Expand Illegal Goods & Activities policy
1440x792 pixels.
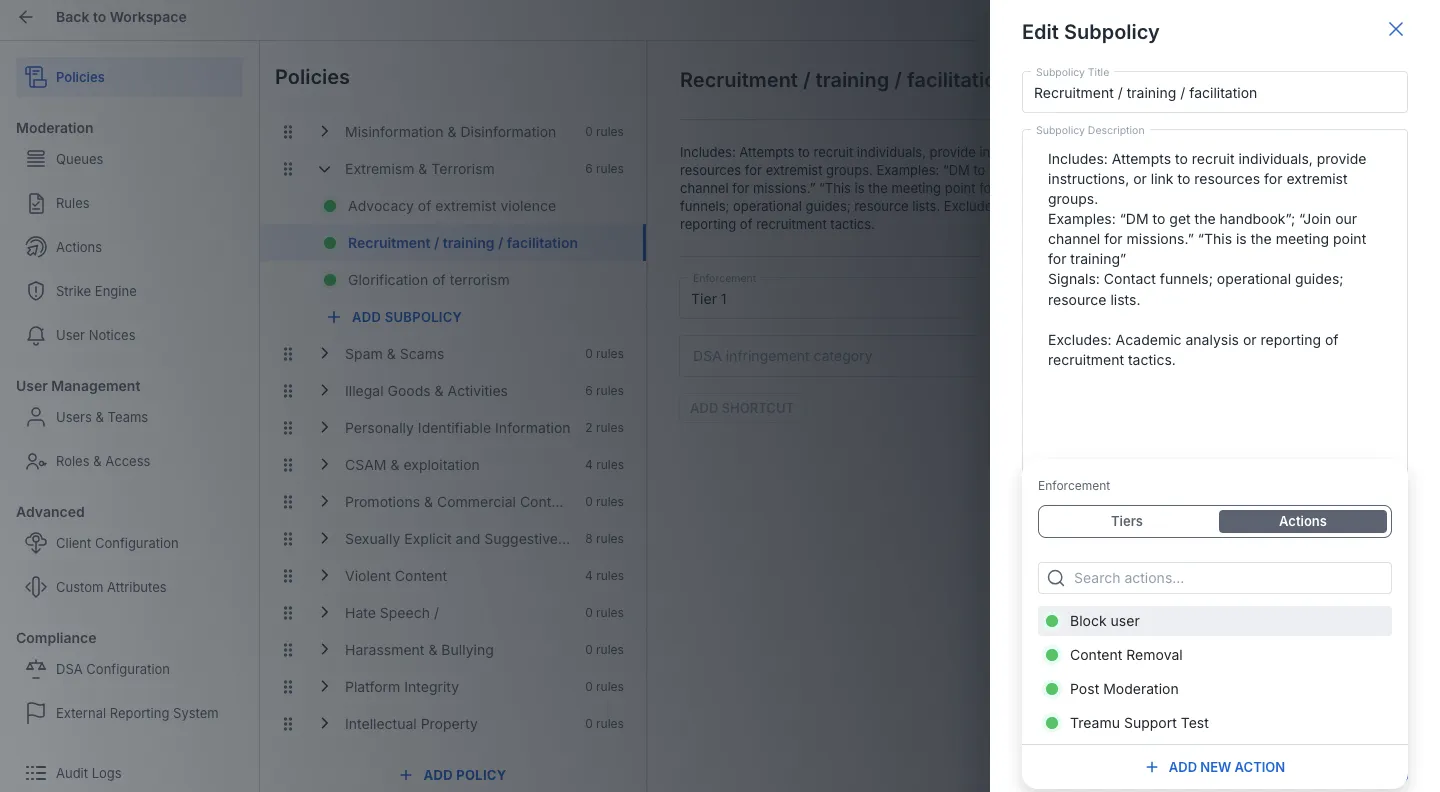coord(324,391)
